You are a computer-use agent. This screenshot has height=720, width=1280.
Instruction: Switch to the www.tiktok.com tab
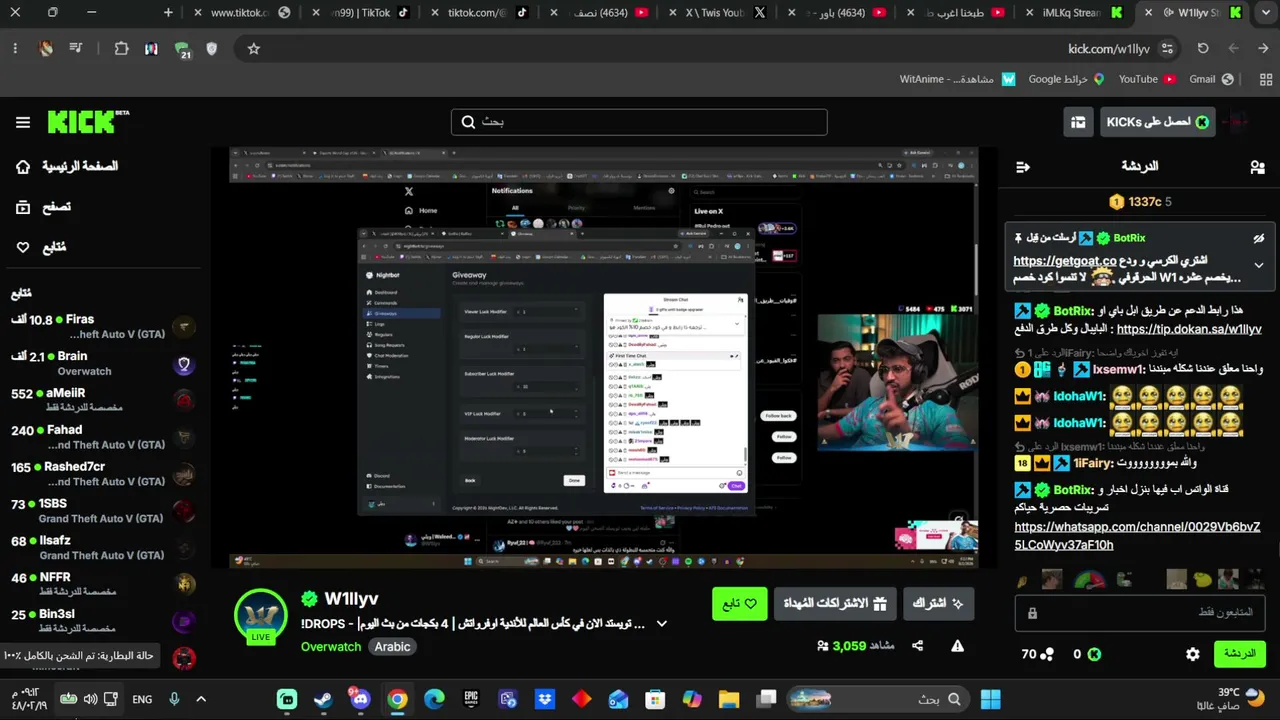tap(241, 13)
